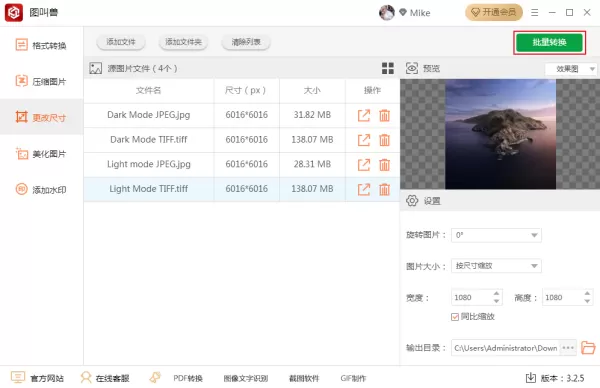Open the 效果图 preview mode dropdown
Screen dimensions: 600x388
point(571,69)
